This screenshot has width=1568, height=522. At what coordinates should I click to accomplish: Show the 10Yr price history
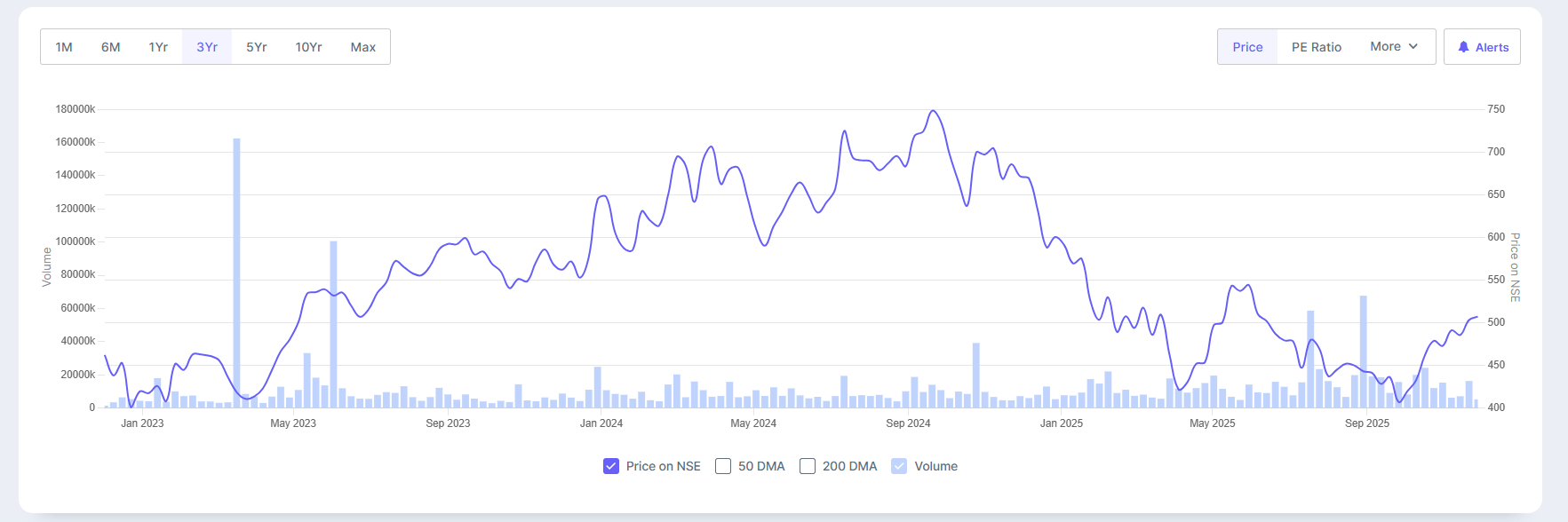coord(308,47)
